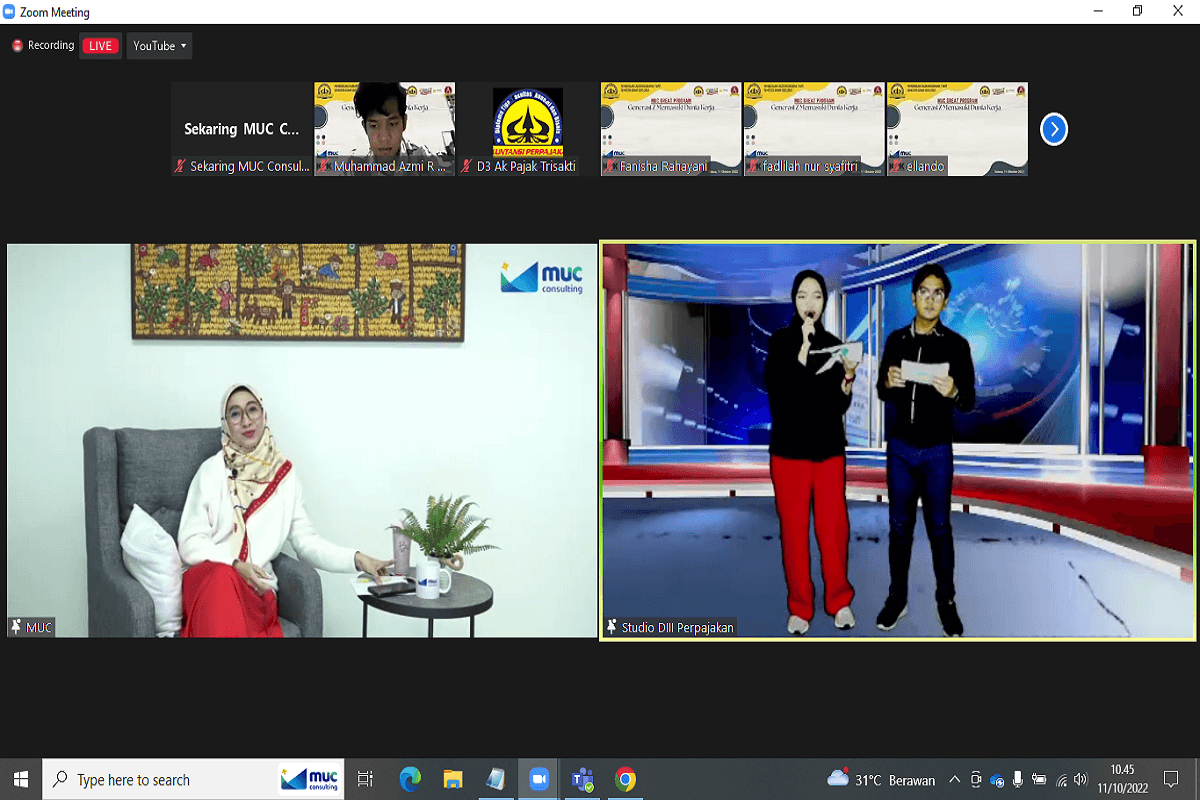Open Windows notification center icon
Viewport: 1200px width, 800px height.
pos(1172,779)
